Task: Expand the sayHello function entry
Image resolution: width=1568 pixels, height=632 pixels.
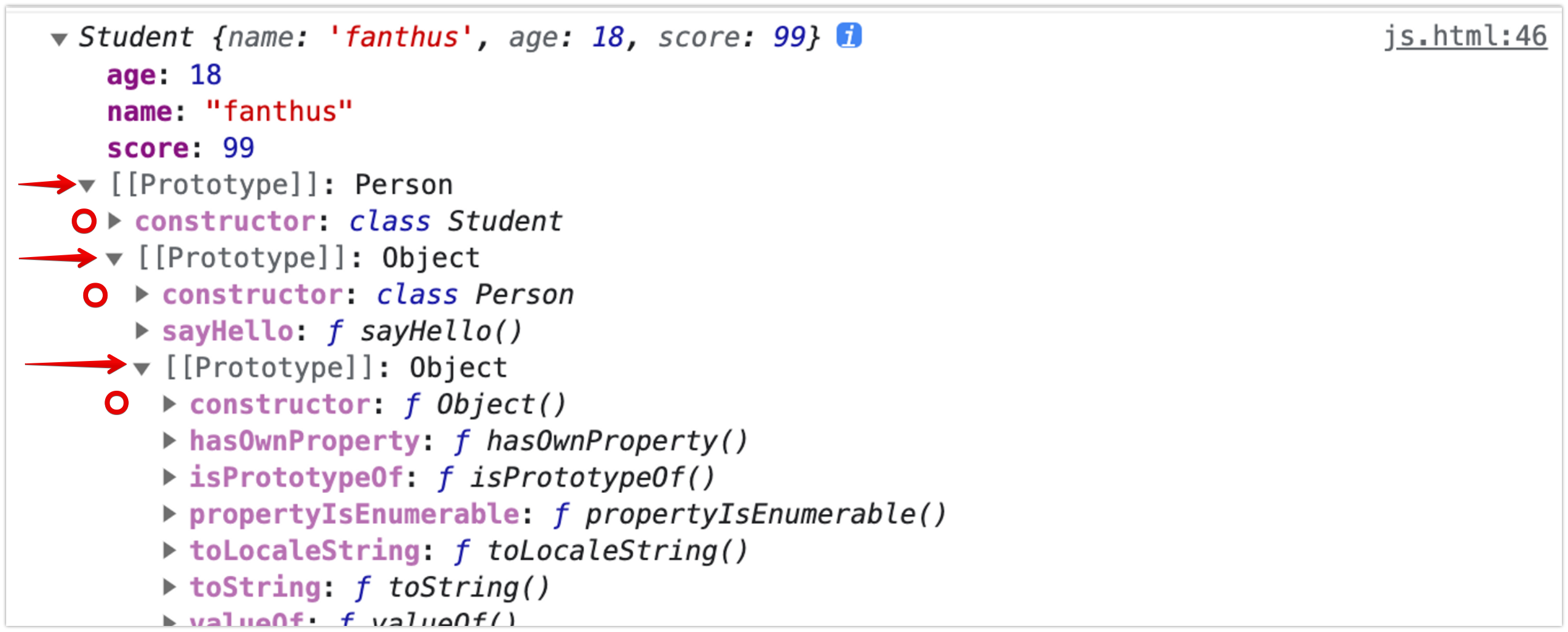Action: click(142, 331)
